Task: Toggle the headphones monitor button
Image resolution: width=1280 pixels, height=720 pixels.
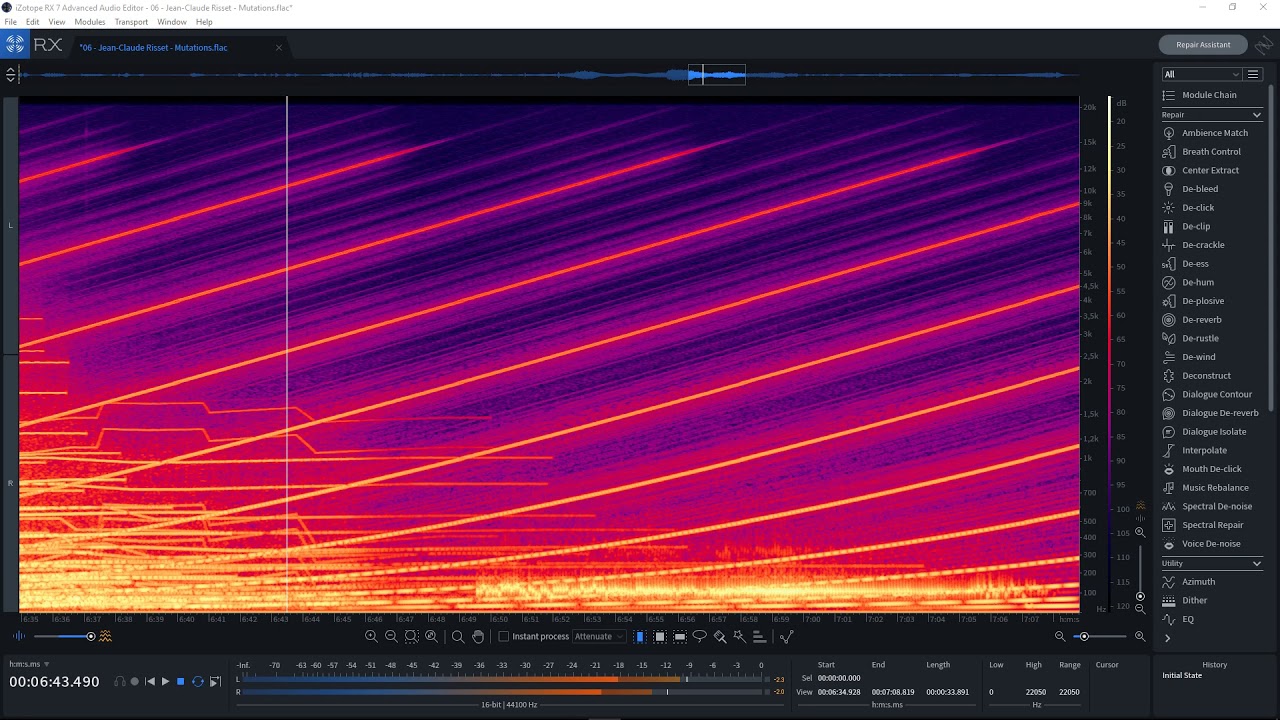Action: [120, 682]
